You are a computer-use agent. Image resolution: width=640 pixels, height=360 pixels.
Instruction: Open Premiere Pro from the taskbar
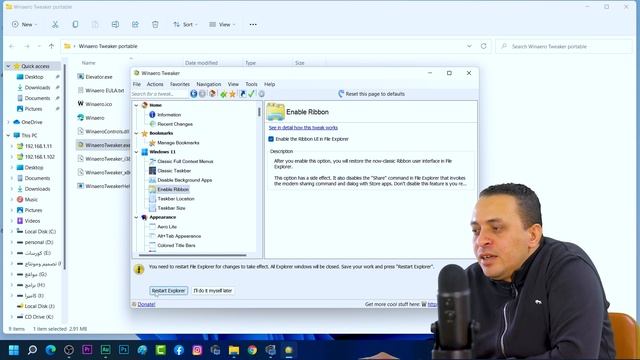[x=87, y=350]
